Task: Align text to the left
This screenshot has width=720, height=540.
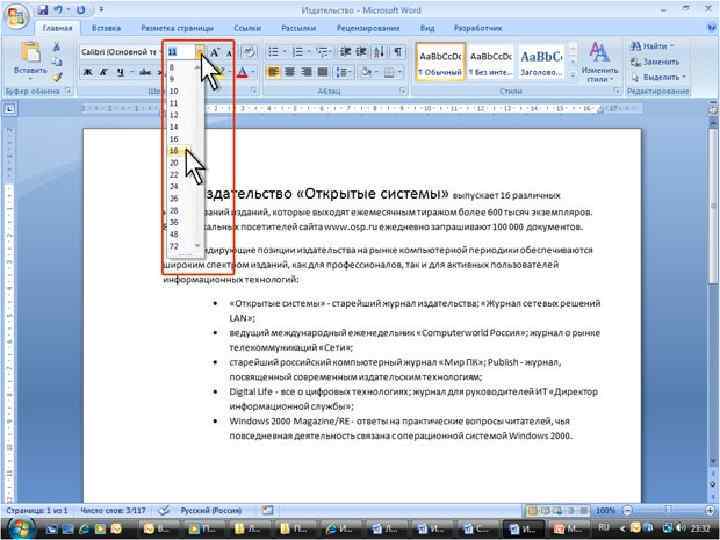Action: pos(273,72)
